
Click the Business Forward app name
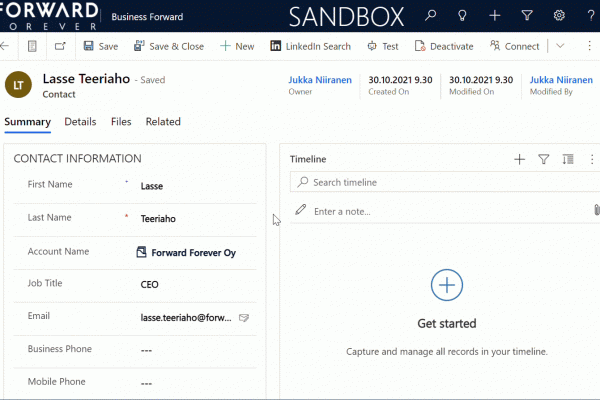point(147,17)
